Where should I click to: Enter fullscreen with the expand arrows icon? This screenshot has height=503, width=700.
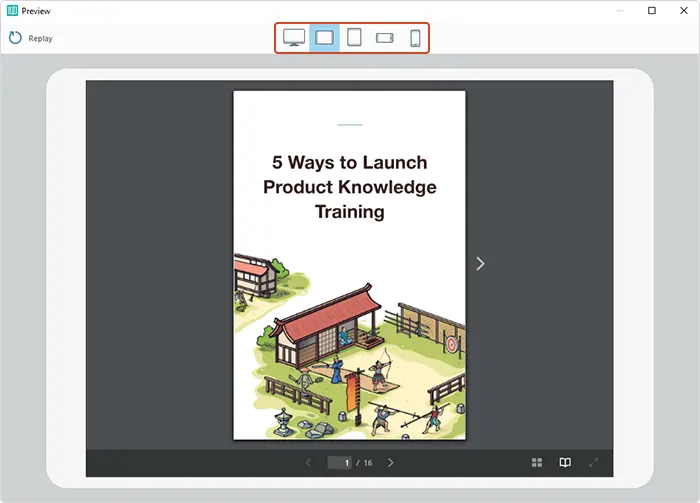tap(593, 463)
